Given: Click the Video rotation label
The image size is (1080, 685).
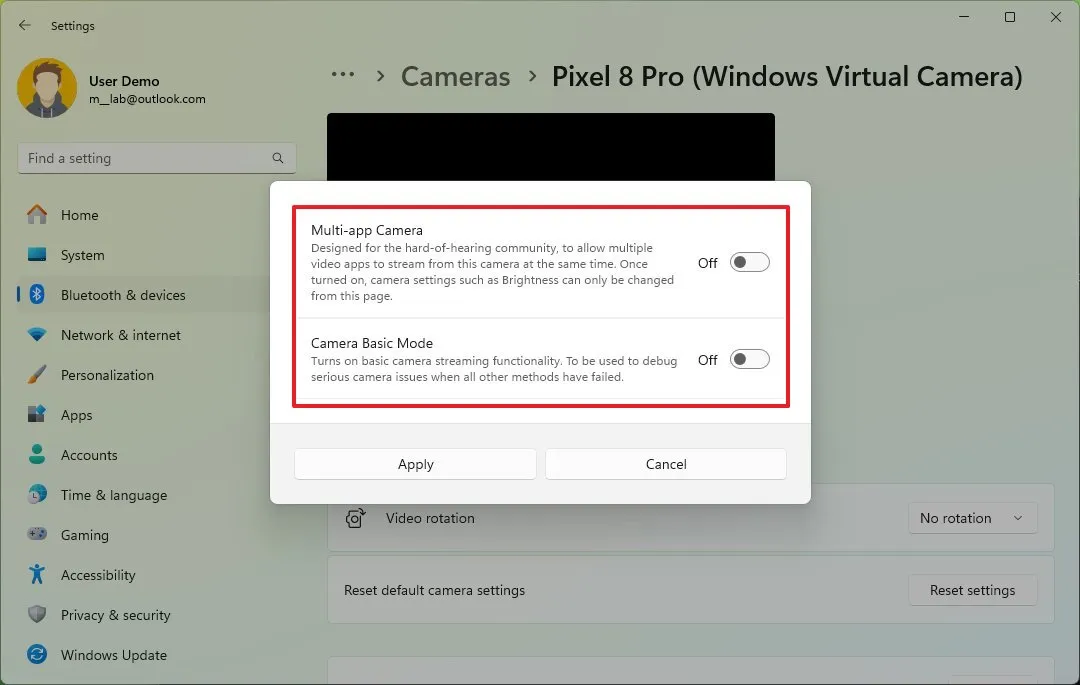Looking at the screenshot, I should [430, 518].
